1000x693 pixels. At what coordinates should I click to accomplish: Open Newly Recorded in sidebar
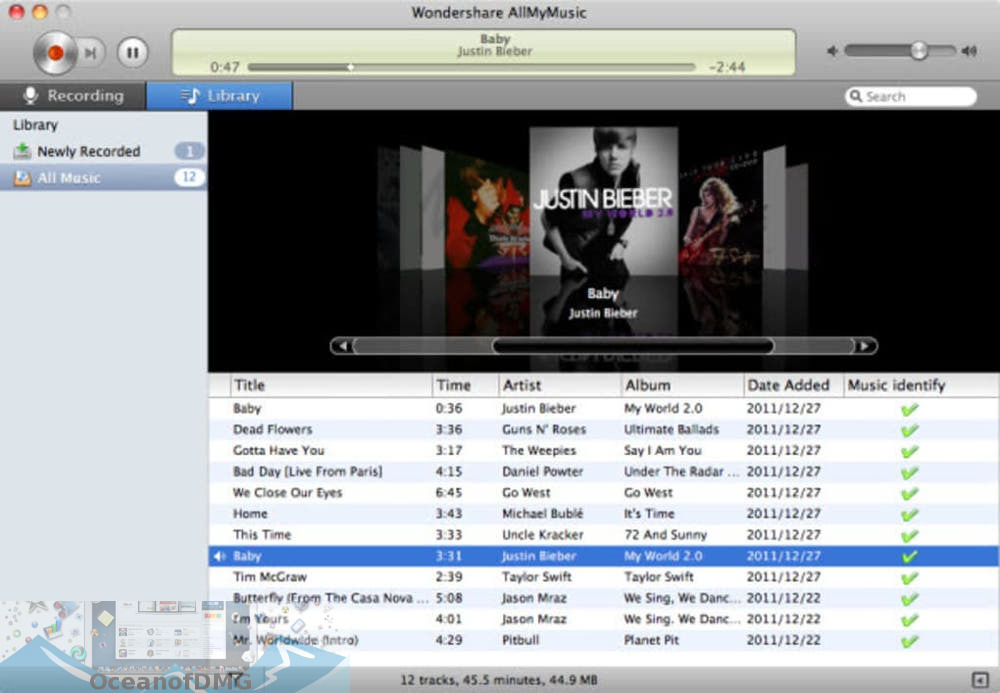(103, 151)
